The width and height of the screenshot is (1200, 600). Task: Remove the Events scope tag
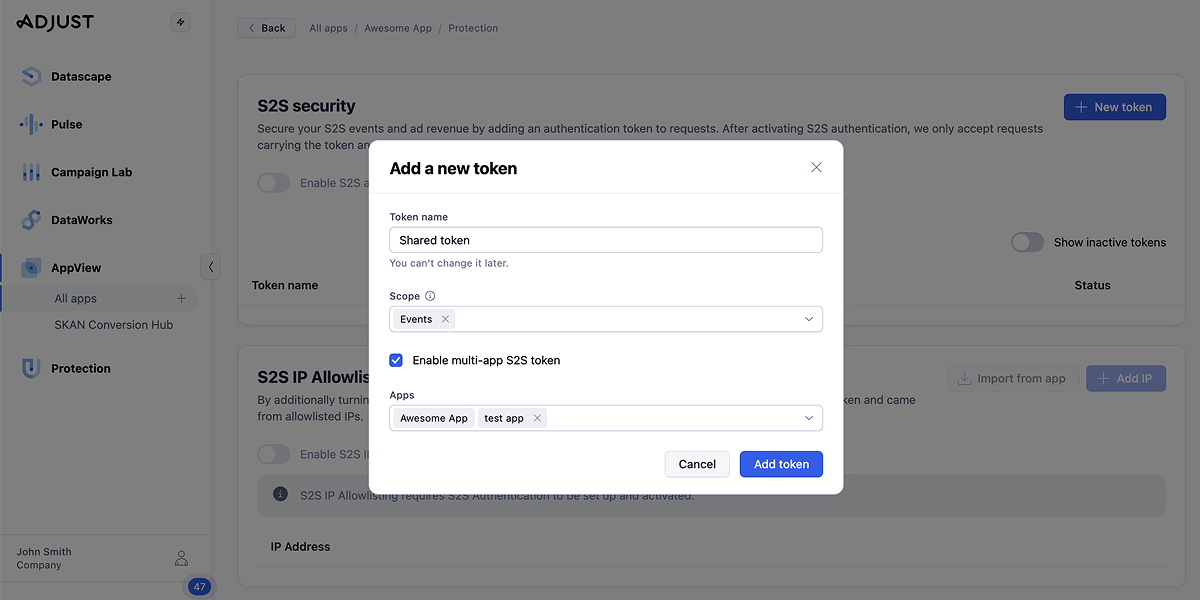(445, 319)
